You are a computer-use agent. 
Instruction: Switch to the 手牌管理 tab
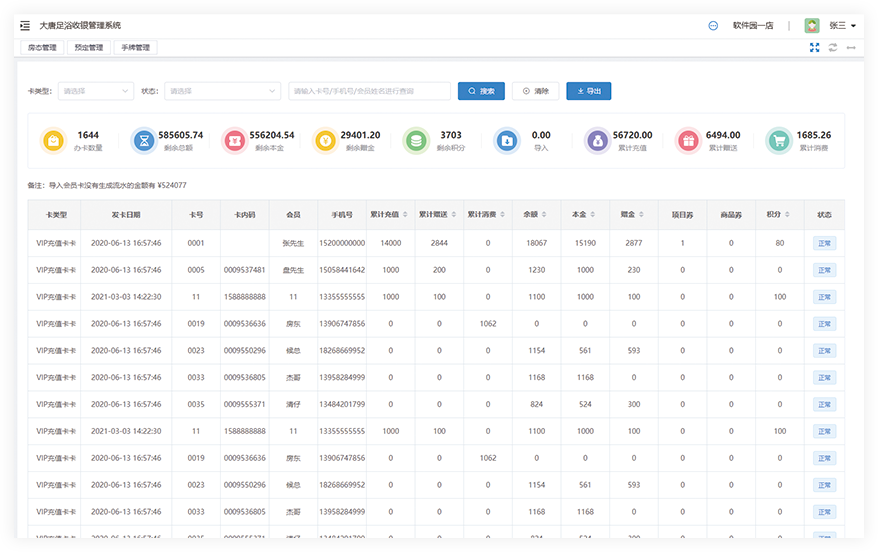click(135, 47)
